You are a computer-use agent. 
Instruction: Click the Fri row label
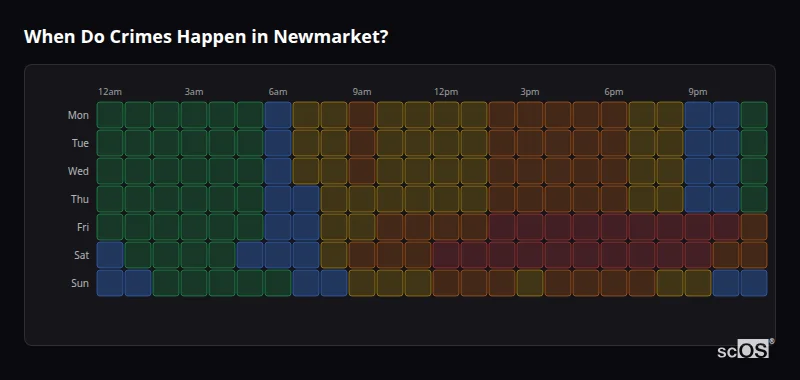pos(83,227)
